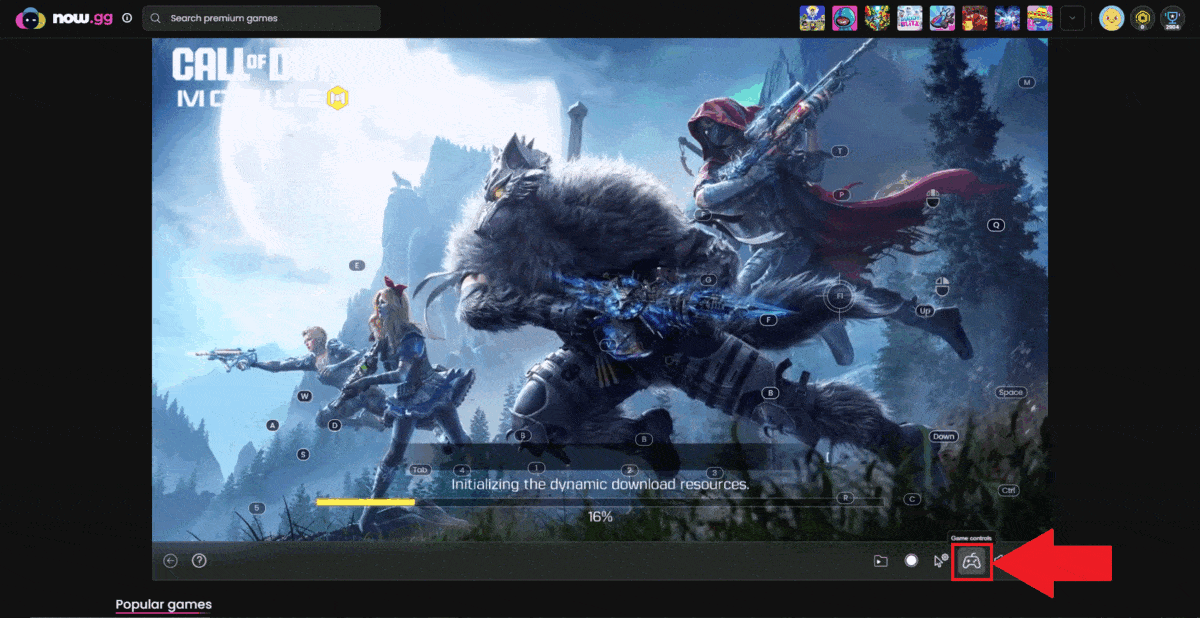Viewport: 1200px width, 618px height.
Task: Click the M key overlay
Action: 1026,82
